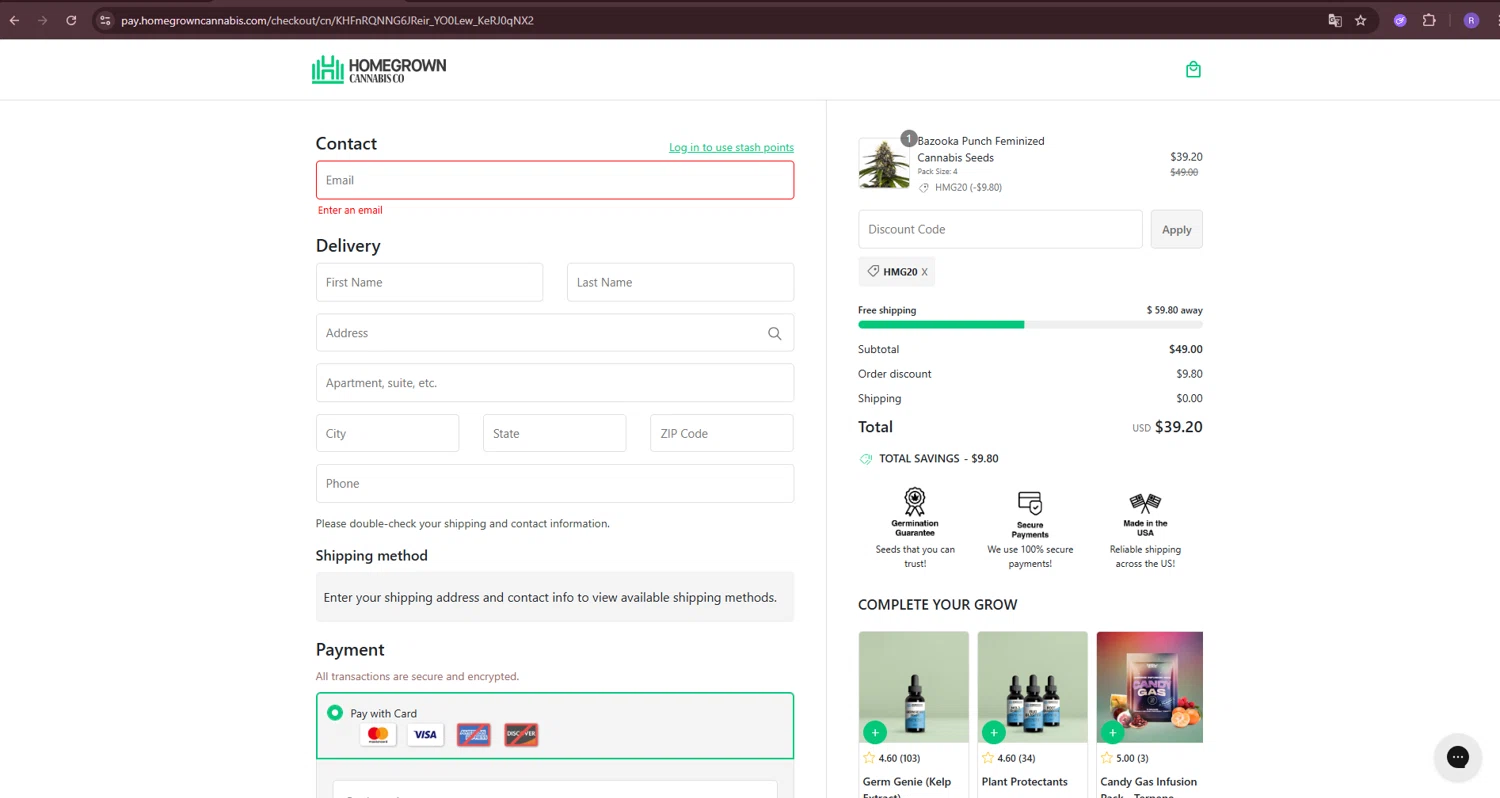Open the translate page icon
This screenshot has height=798, width=1500.
[x=1335, y=20]
